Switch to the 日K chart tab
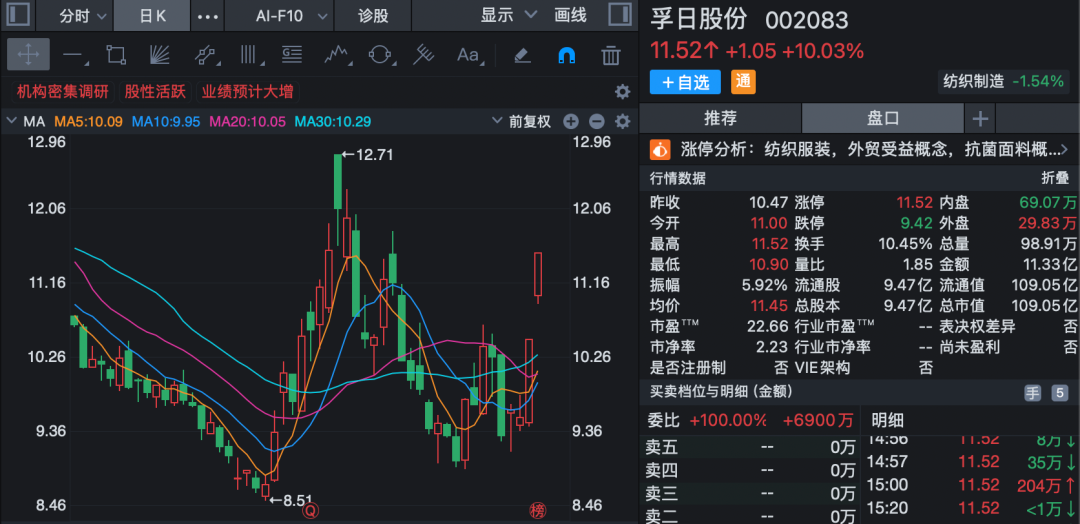The height and width of the screenshot is (524, 1080). pos(152,16)
